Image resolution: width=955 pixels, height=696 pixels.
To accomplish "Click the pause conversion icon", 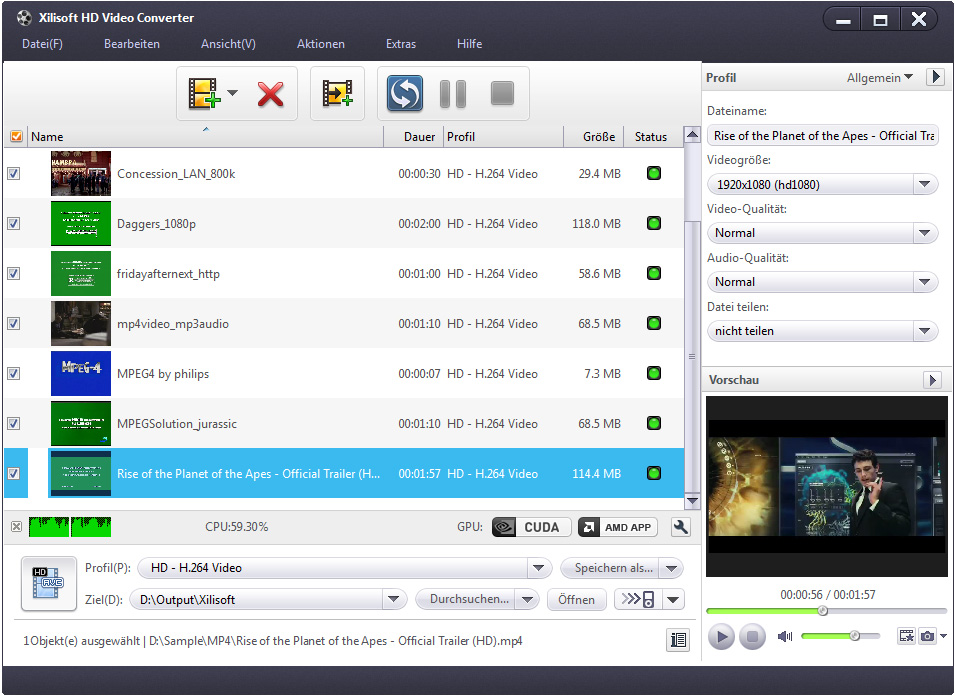I will click(453, 94).
